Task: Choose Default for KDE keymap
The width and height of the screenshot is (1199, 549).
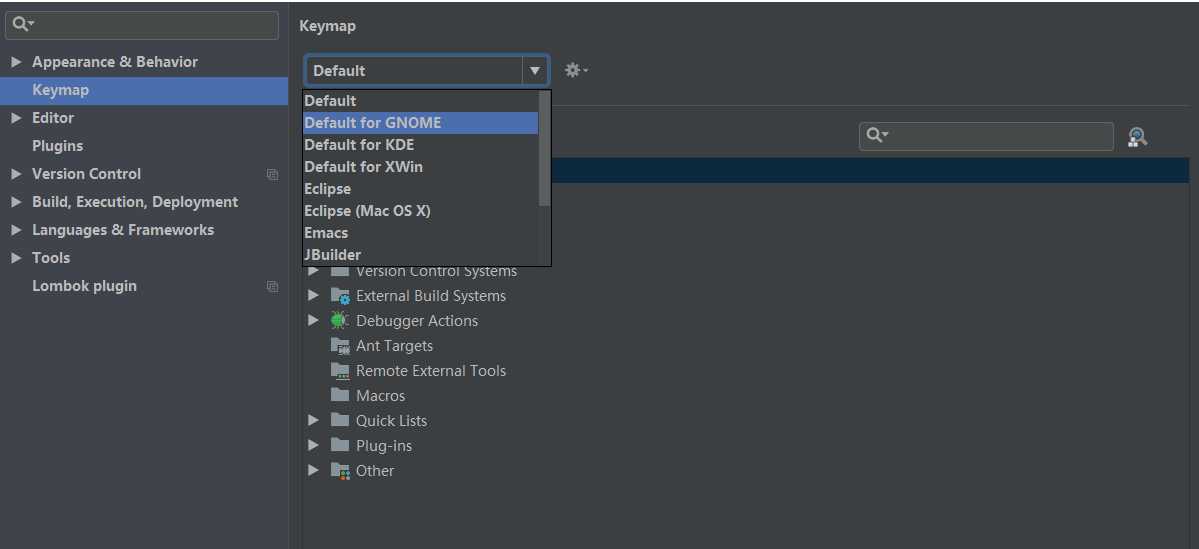Action: (421, 145)
